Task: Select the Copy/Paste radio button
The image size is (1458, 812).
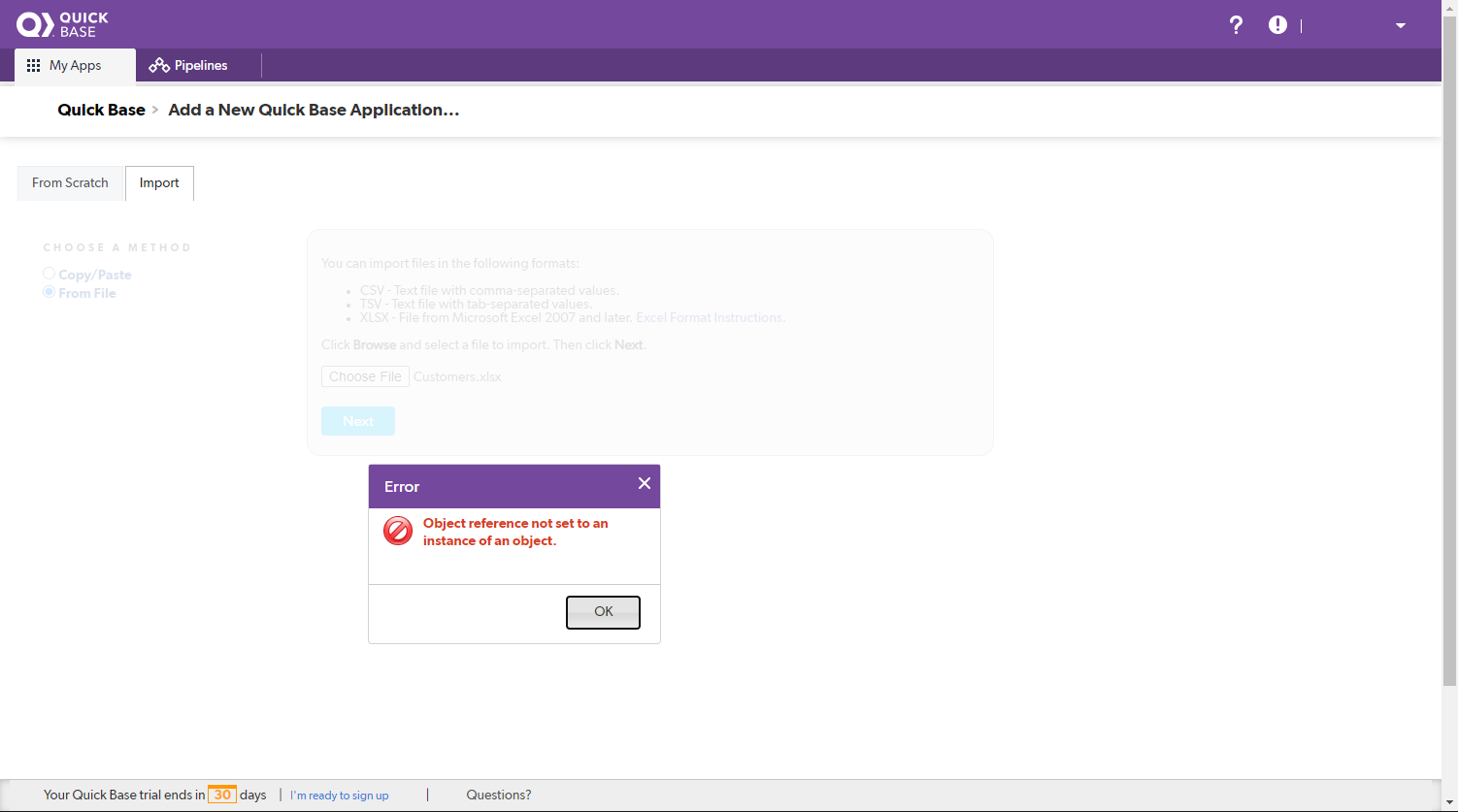Action: tap(49, 275)
